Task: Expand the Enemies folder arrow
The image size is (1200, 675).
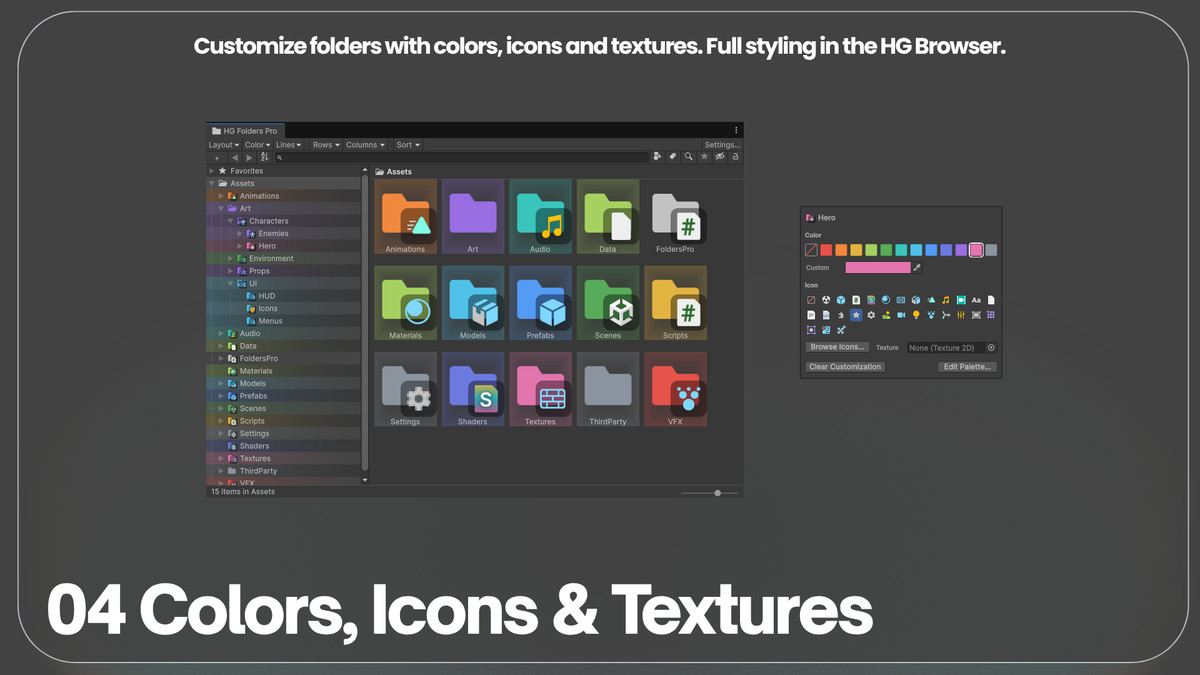Action: click(x=240, y=233)
